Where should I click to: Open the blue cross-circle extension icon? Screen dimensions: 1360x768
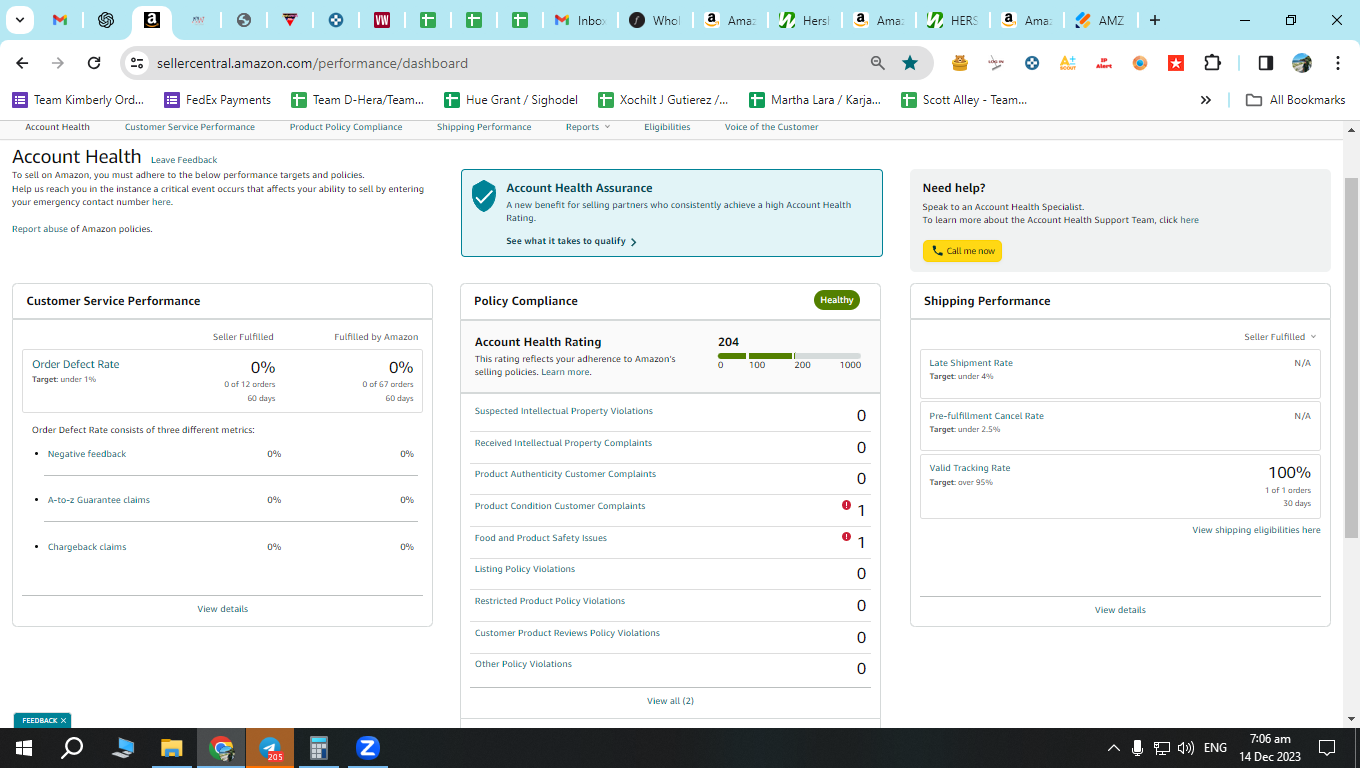[1032, 63]
